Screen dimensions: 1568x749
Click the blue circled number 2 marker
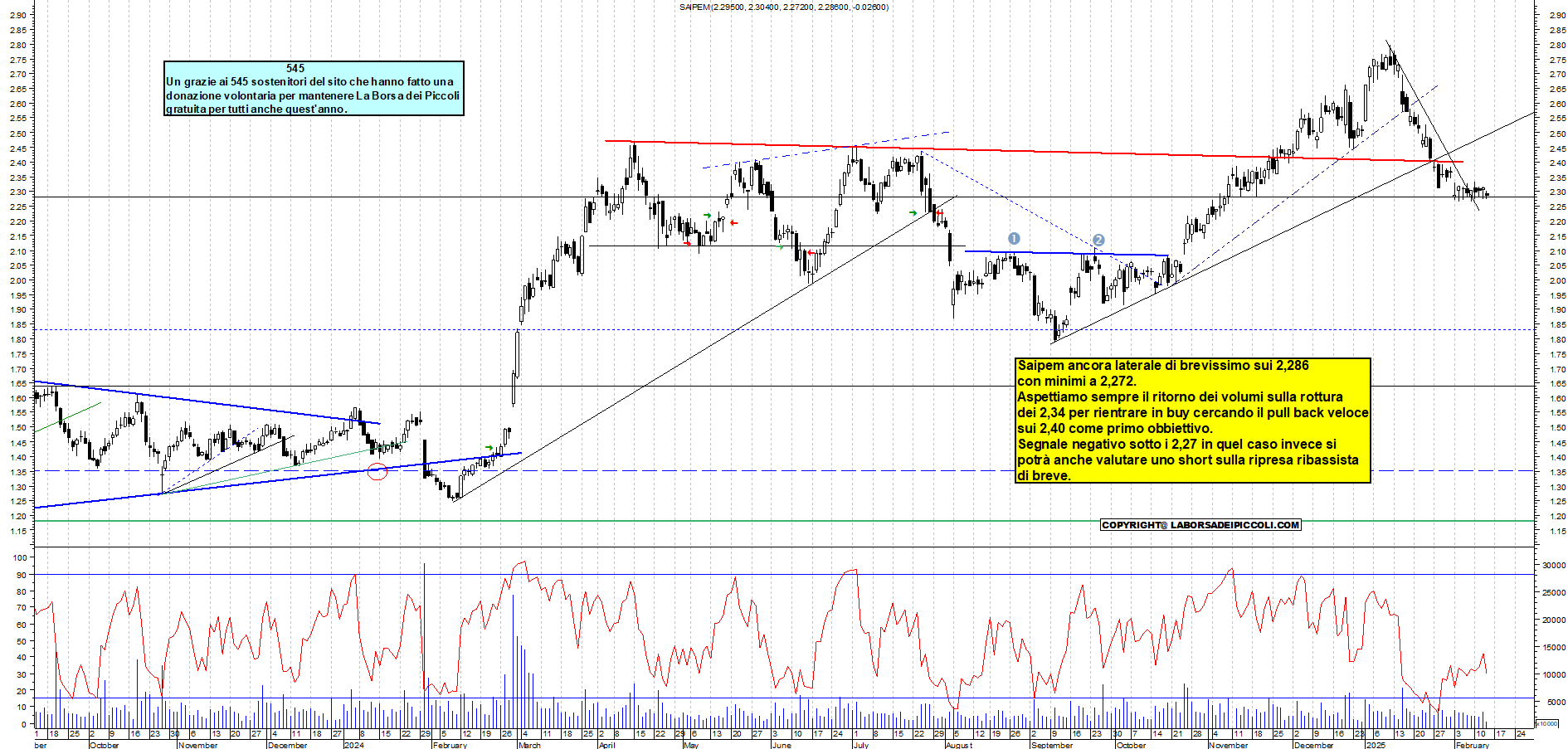1098,241
